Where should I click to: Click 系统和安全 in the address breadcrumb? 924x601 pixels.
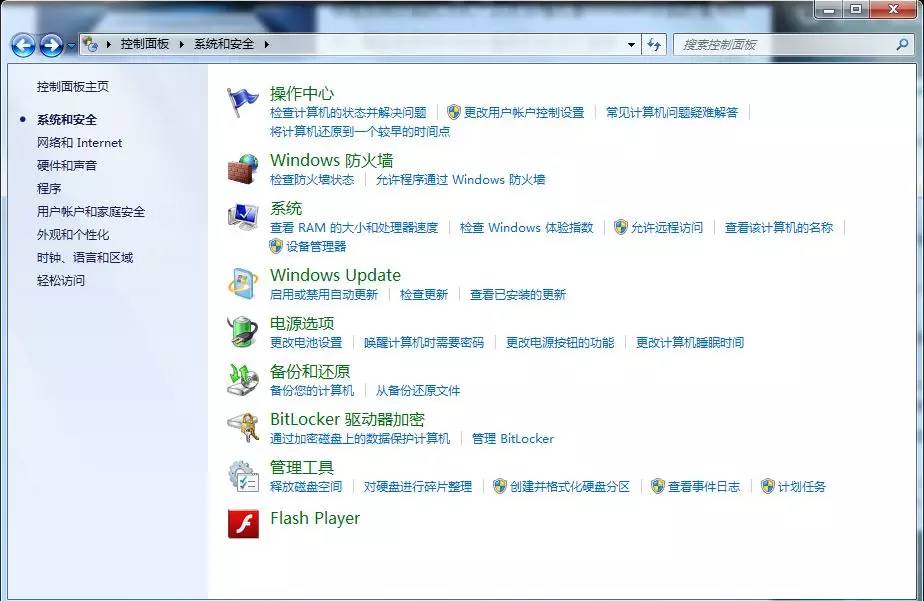point(224,44)
